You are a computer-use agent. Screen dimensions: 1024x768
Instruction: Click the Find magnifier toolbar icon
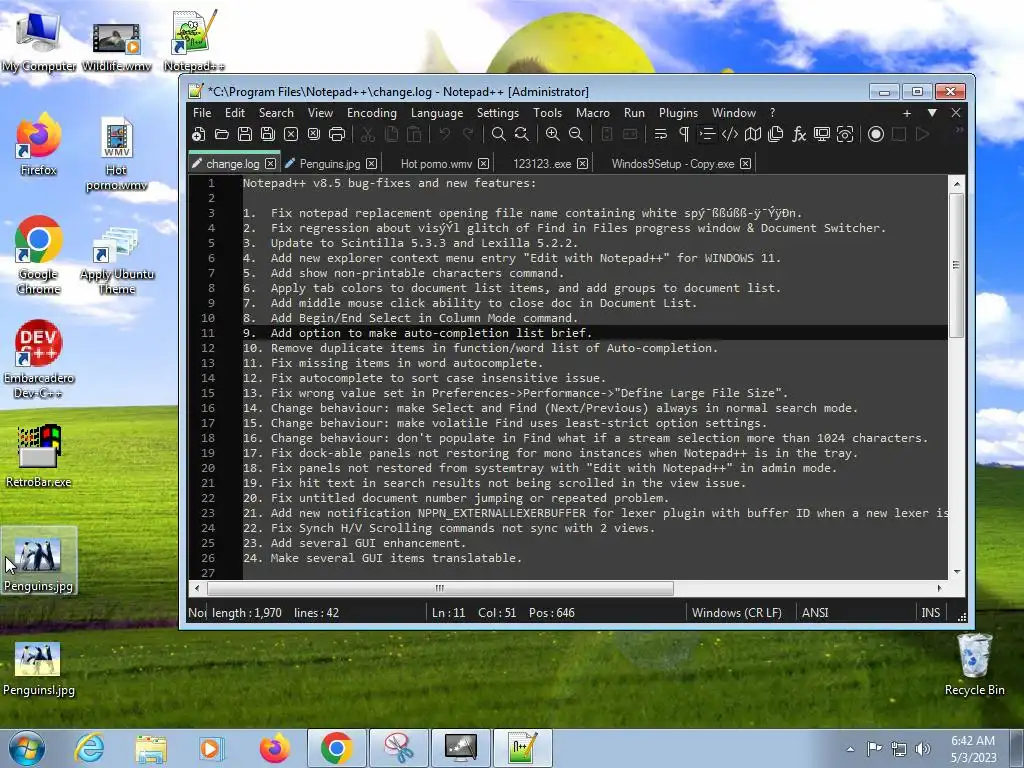click(x=498, y=135)
